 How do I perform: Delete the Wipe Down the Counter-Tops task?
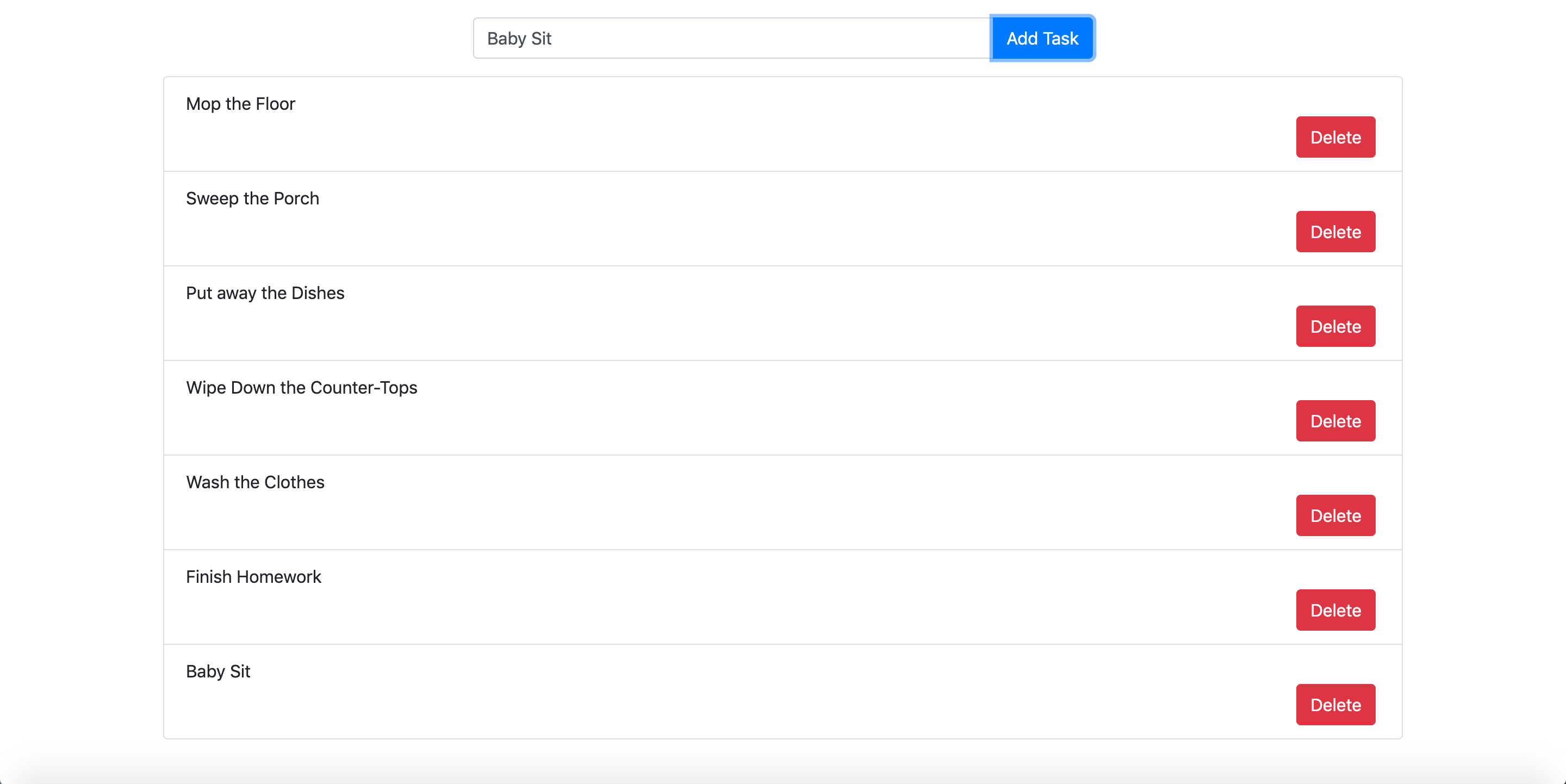(1335, 421)
